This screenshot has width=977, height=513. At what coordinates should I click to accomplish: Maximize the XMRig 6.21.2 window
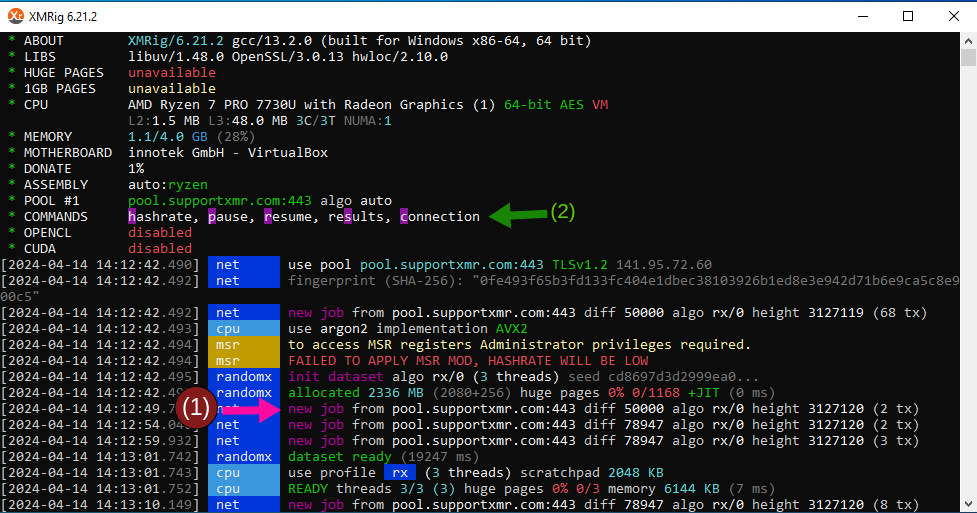(908, 16)
